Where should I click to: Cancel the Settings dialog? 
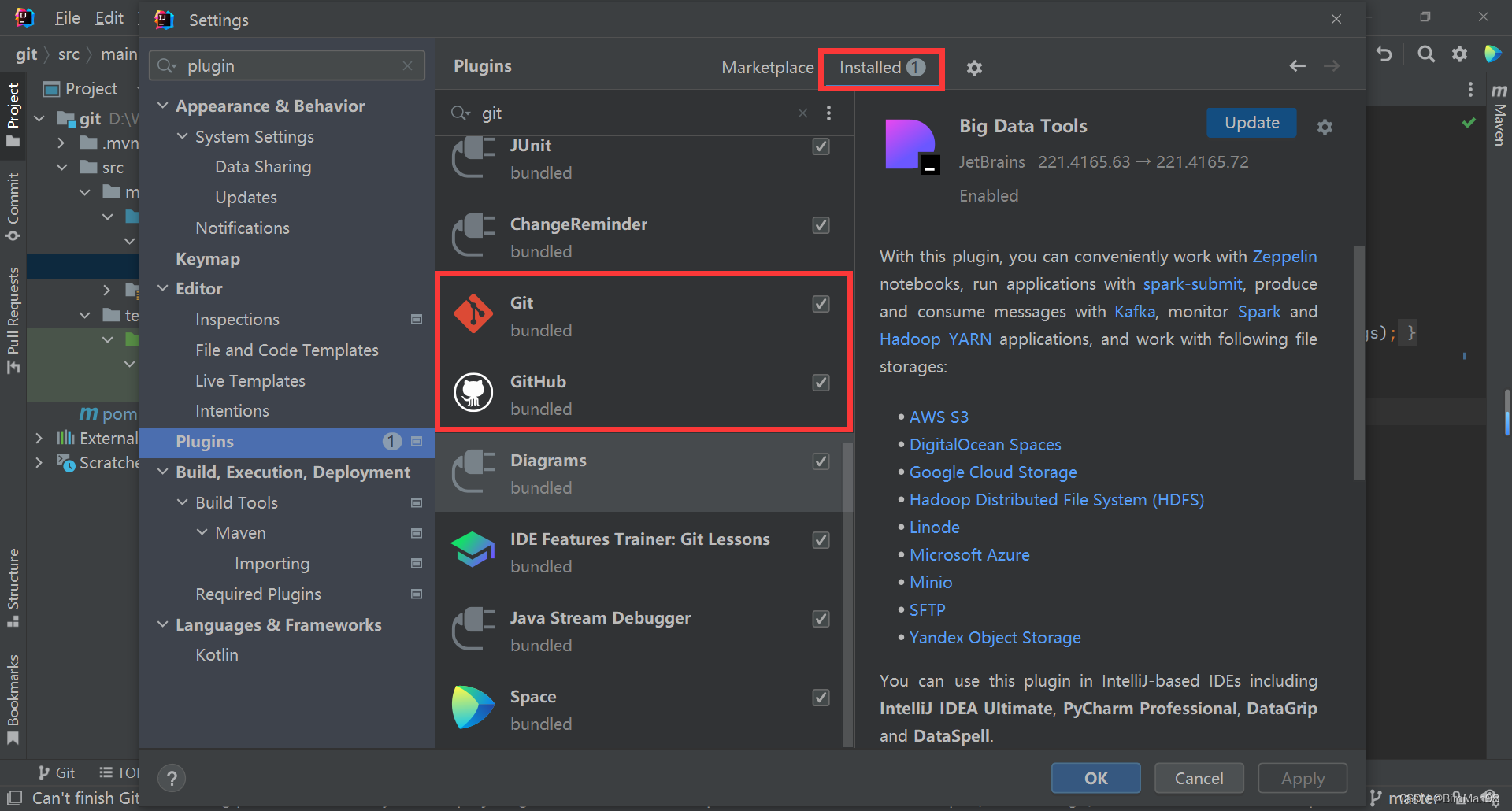tap(1199, 779)
